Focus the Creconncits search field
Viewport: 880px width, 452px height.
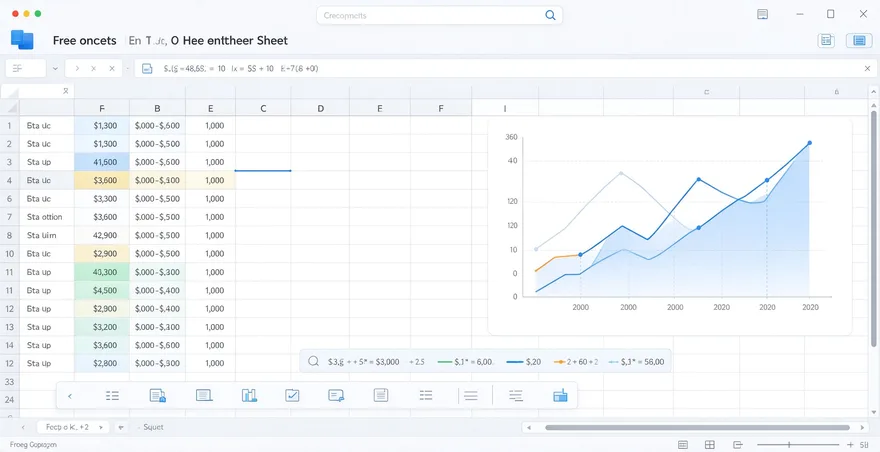tap(439, 15)
